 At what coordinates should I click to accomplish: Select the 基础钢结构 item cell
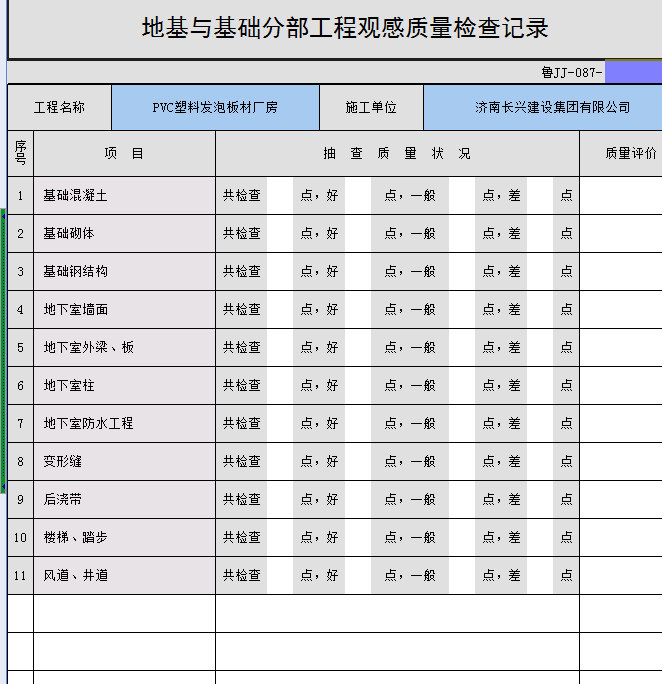[x=124, y=272]
